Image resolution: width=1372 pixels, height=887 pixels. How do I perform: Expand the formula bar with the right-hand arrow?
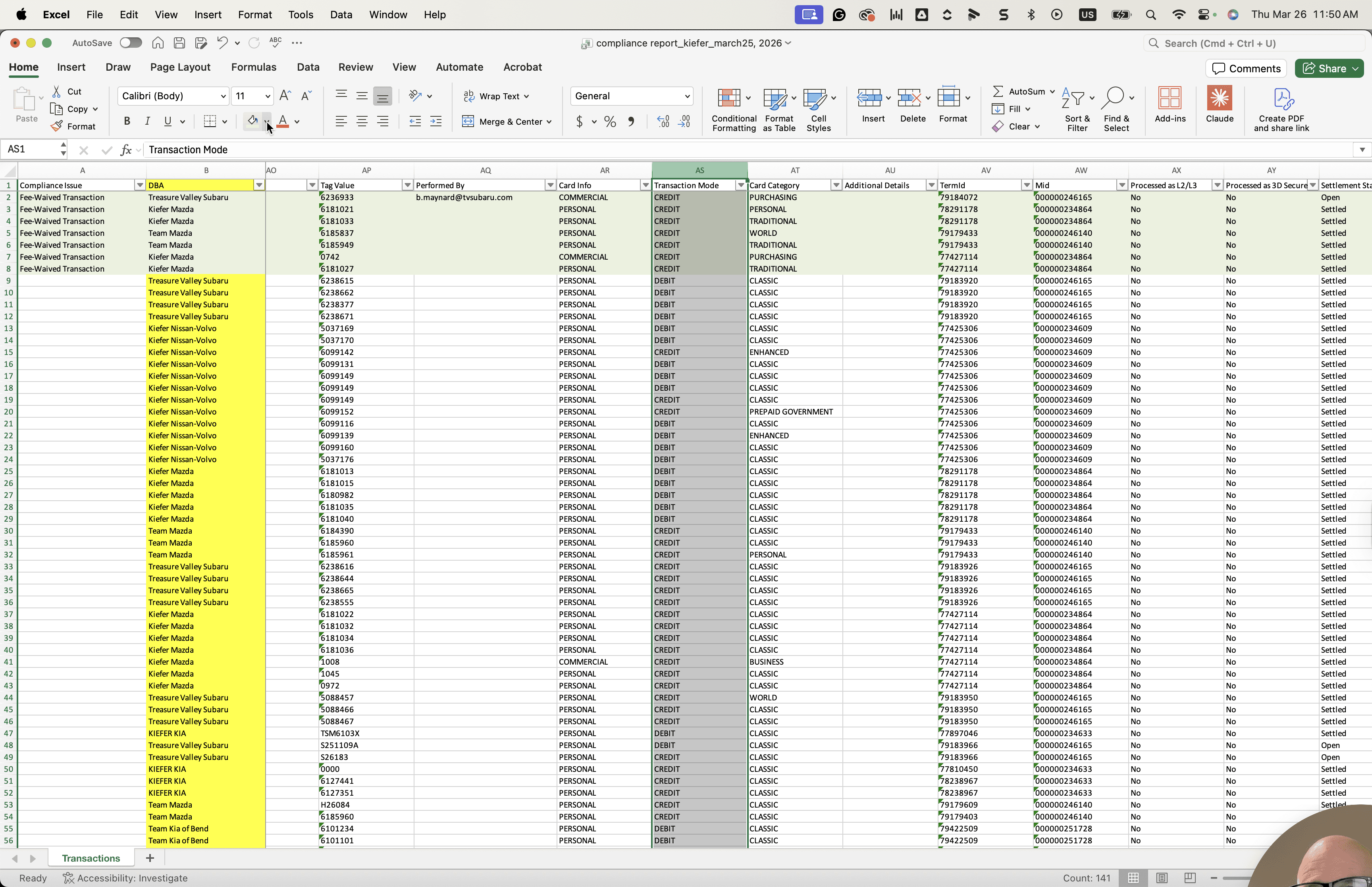coord(1362,150)
